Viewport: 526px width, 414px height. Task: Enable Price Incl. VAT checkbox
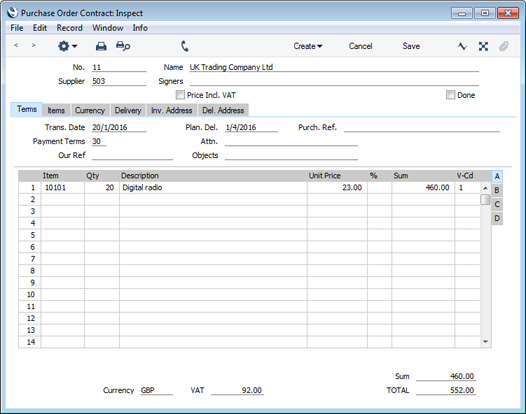180,95
